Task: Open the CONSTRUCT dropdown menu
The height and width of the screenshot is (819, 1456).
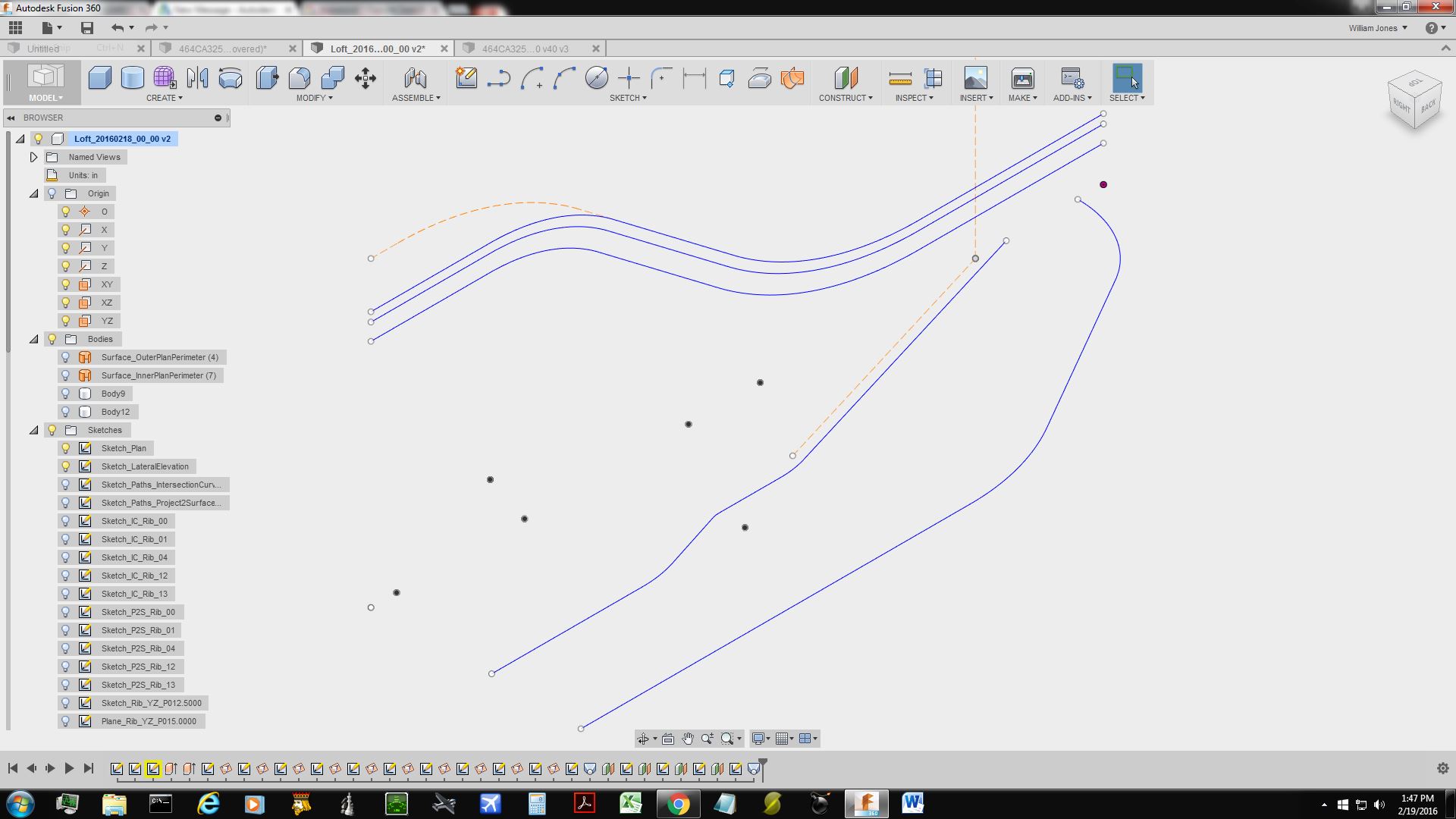Action: coord(846,98)
